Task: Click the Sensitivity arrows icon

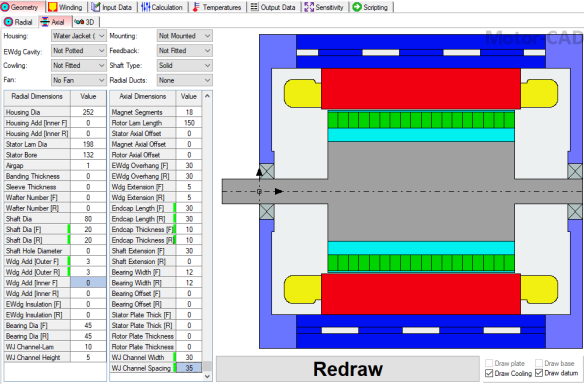Action: click(309, 7)
